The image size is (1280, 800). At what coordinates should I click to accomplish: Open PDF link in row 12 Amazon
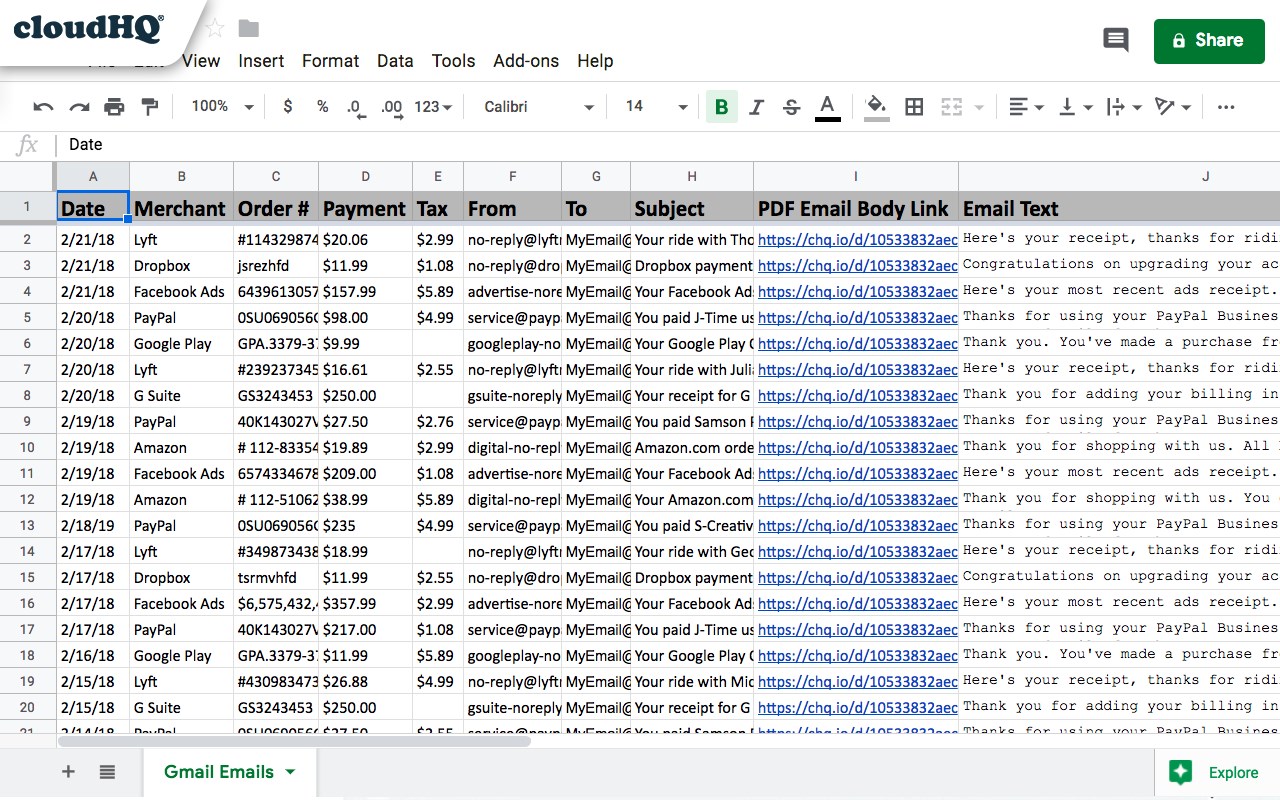(x=857, y=500)
